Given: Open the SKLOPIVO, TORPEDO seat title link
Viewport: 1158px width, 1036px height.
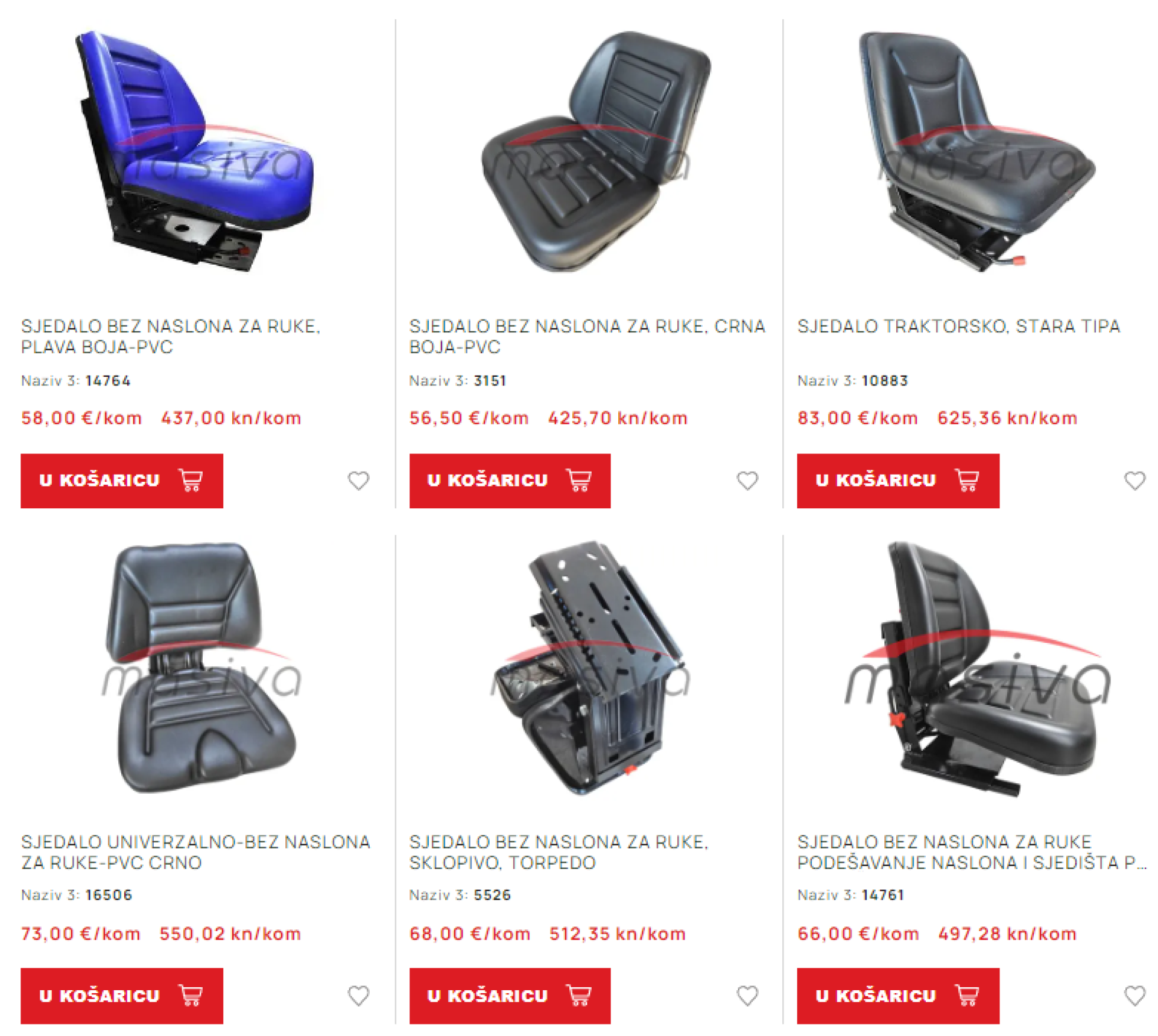Looking at the screenshot, I should coord(558,851).
